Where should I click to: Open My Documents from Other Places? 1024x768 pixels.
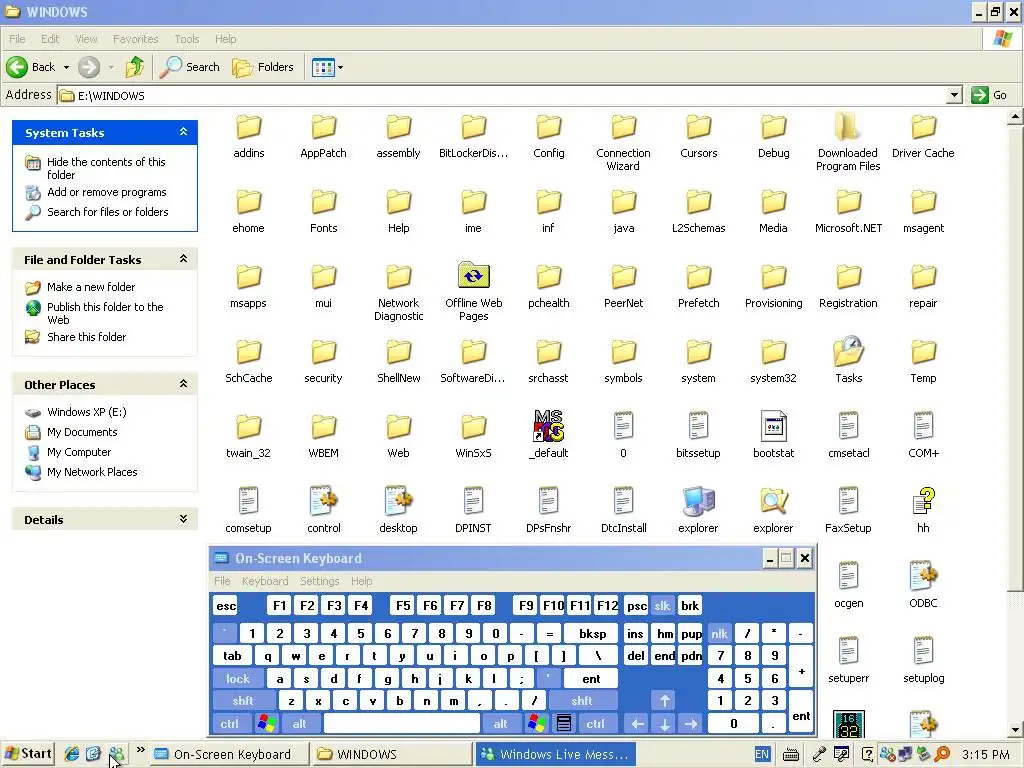tap(82, 432)
